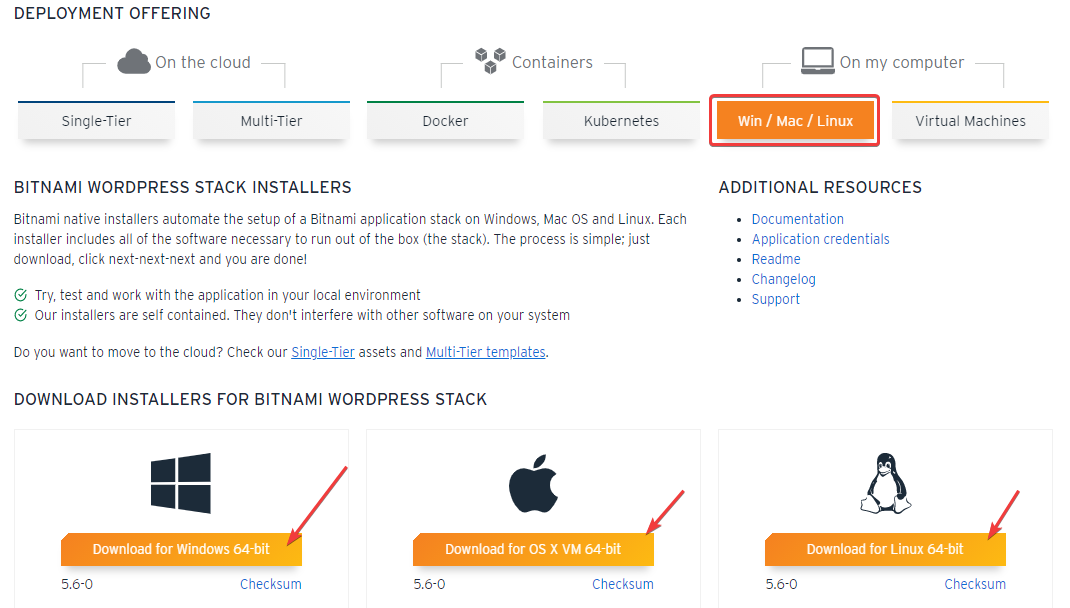Click the computer monitor icon
Viewport: 1070px width, 608px height.
coord(818,60)
